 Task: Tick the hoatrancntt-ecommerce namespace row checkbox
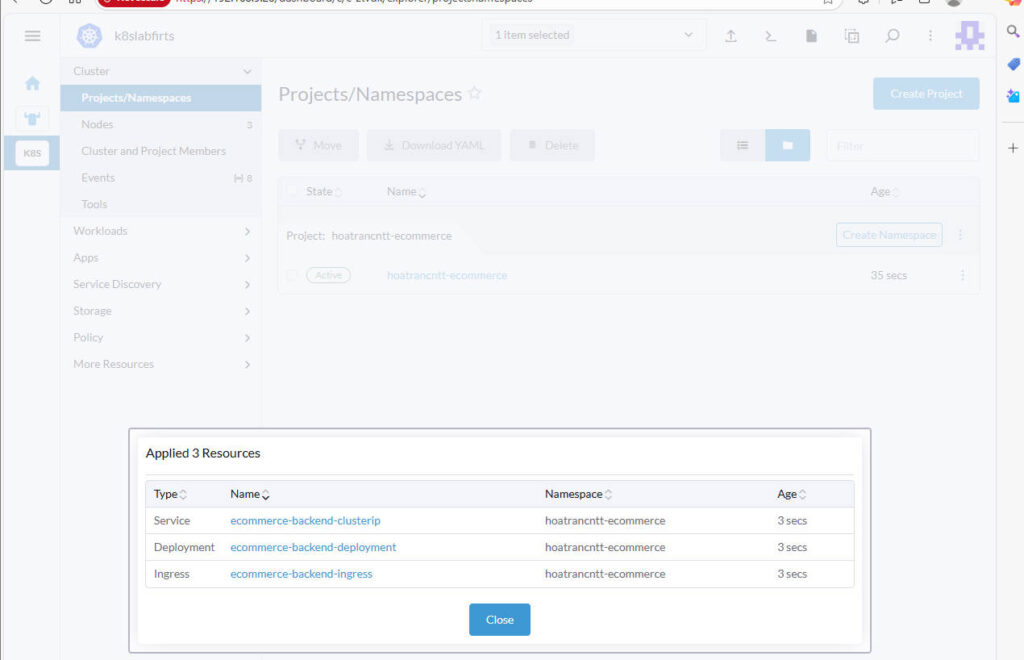(x=292, y=275)
